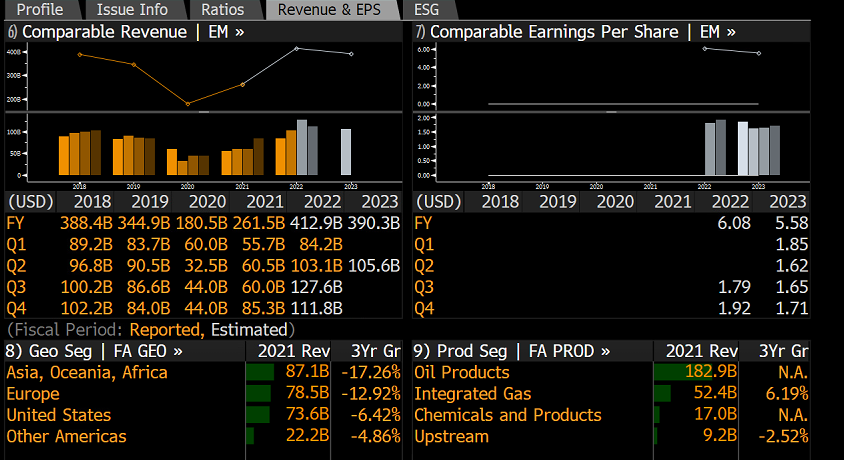The height and width of the screenshot is (460, 844).
Task: Select the Revenue & EPS tab
Action: point(329,10)
